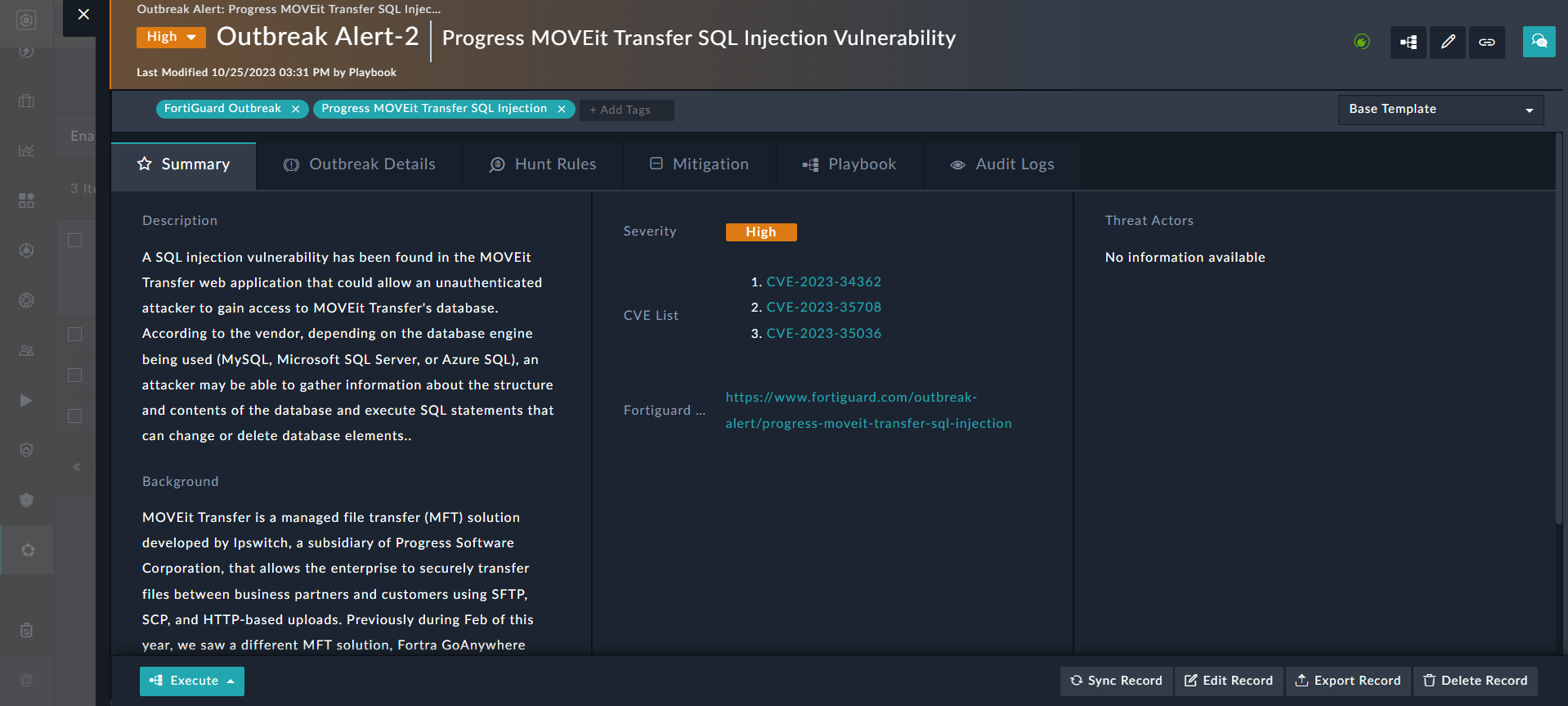Open the comments chat icon
This screenshot has height=706, width=1568.
(1539, 41)
